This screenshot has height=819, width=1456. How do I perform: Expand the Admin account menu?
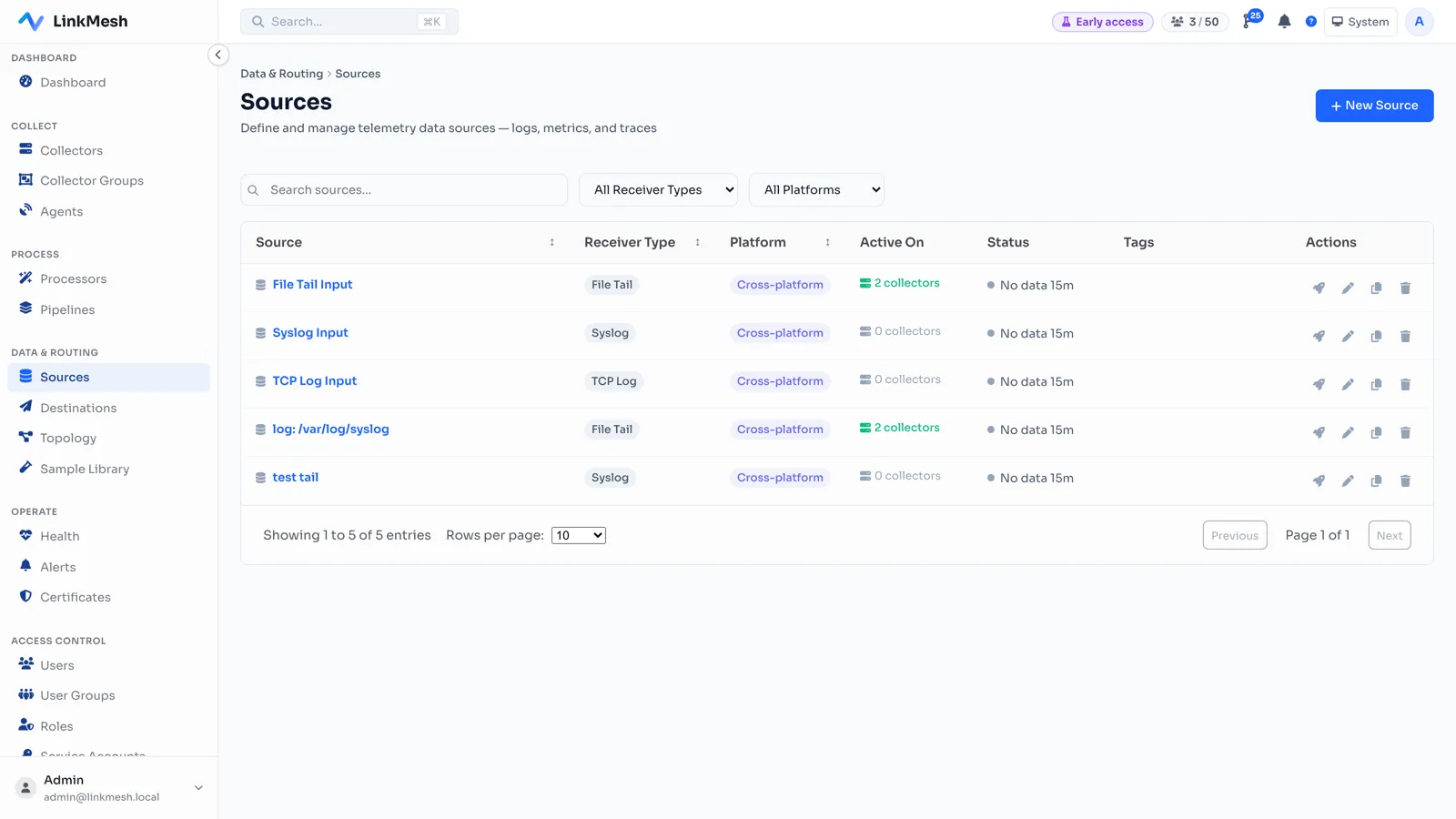(108, 788)
